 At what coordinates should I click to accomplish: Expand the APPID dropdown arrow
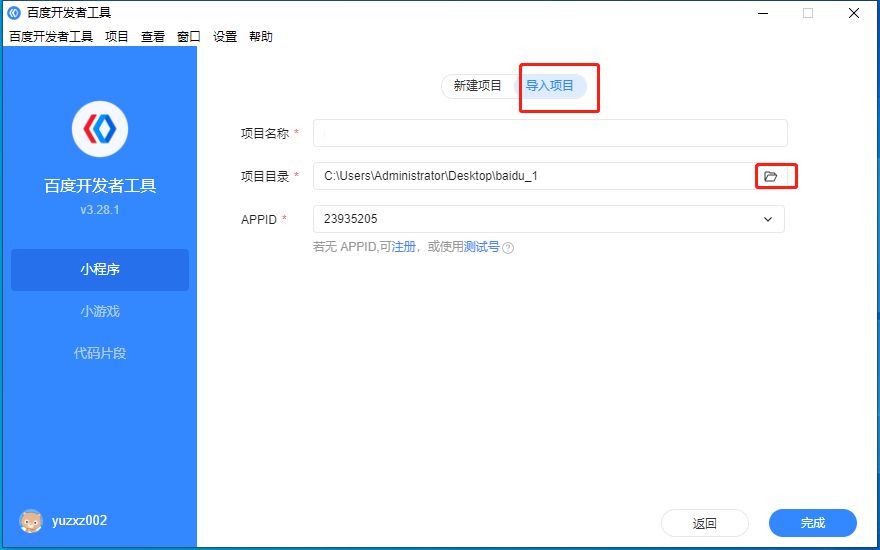pos(768,219)
